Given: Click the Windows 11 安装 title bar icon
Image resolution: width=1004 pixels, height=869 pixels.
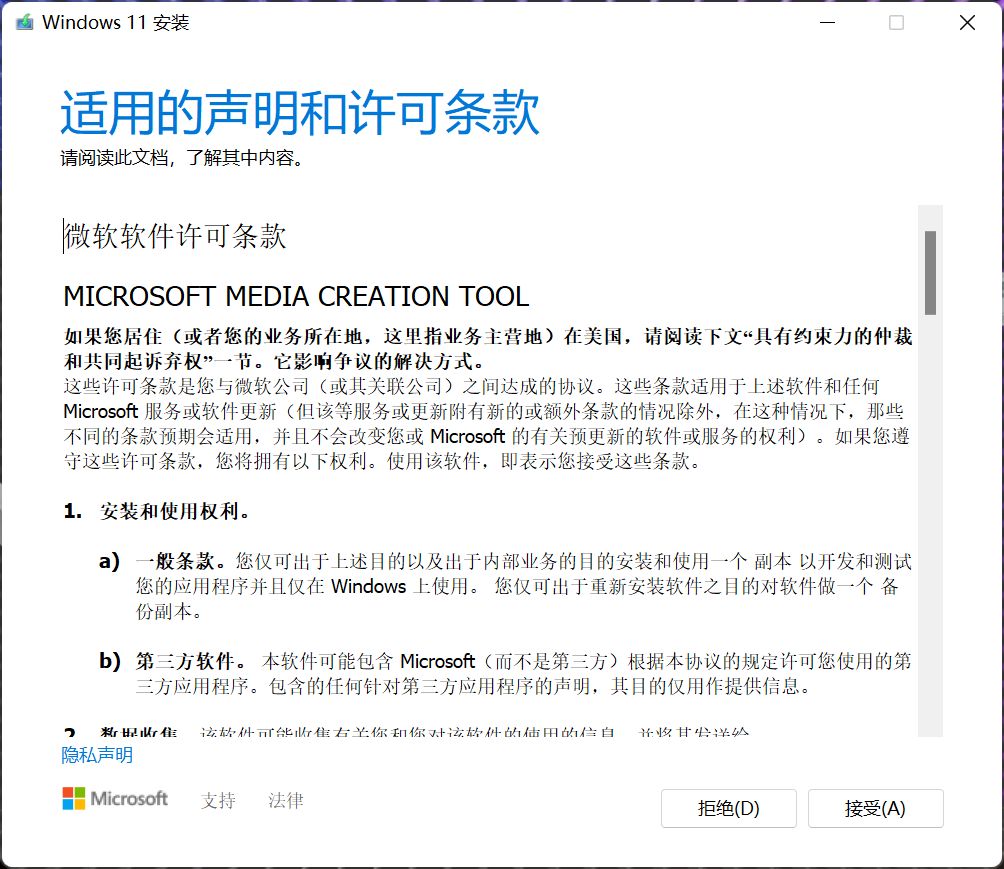Looking at the screenshot, I should point(22,21).
